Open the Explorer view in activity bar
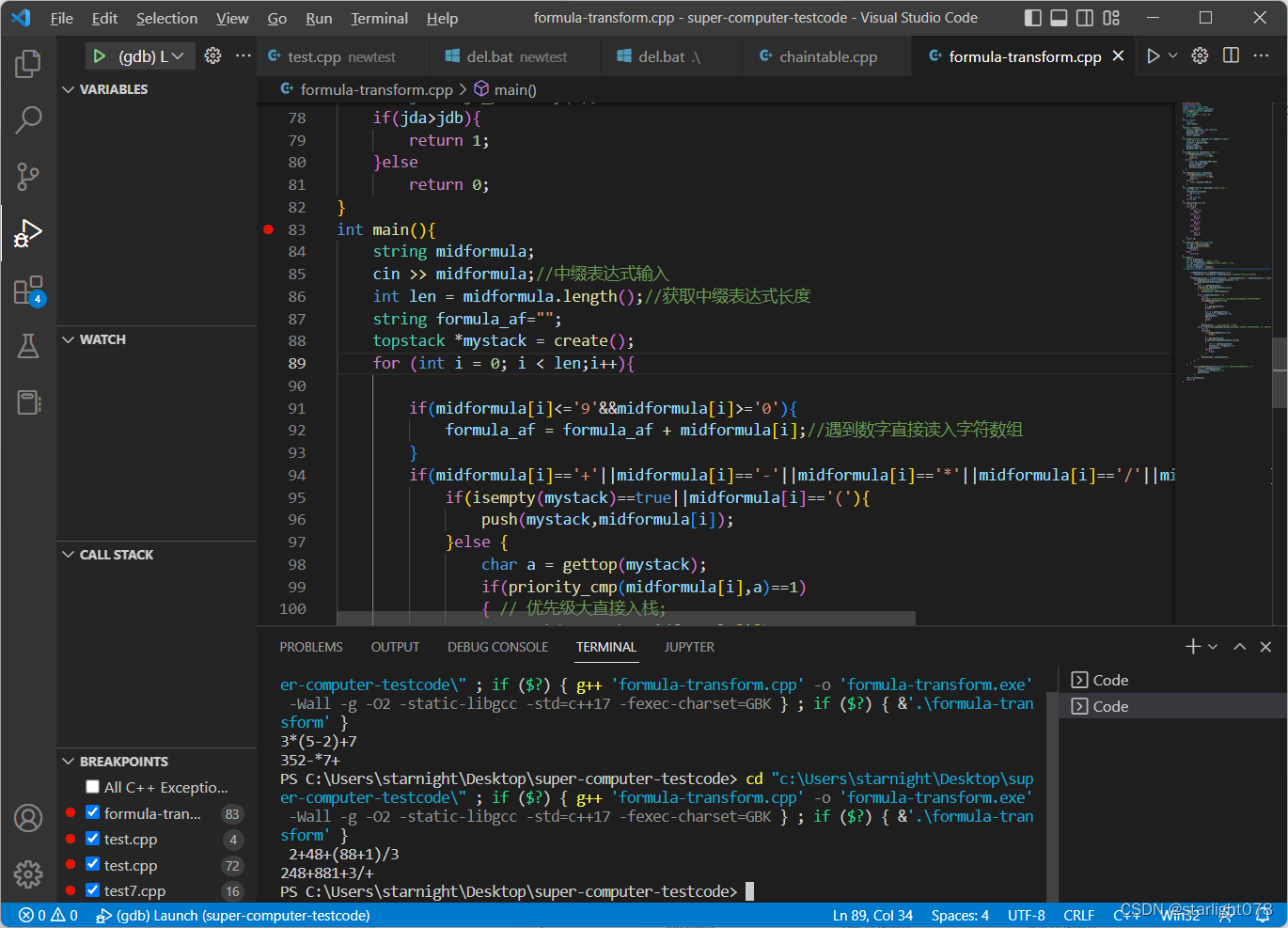Screen dimensions: 1288x928 click(28, 64)
